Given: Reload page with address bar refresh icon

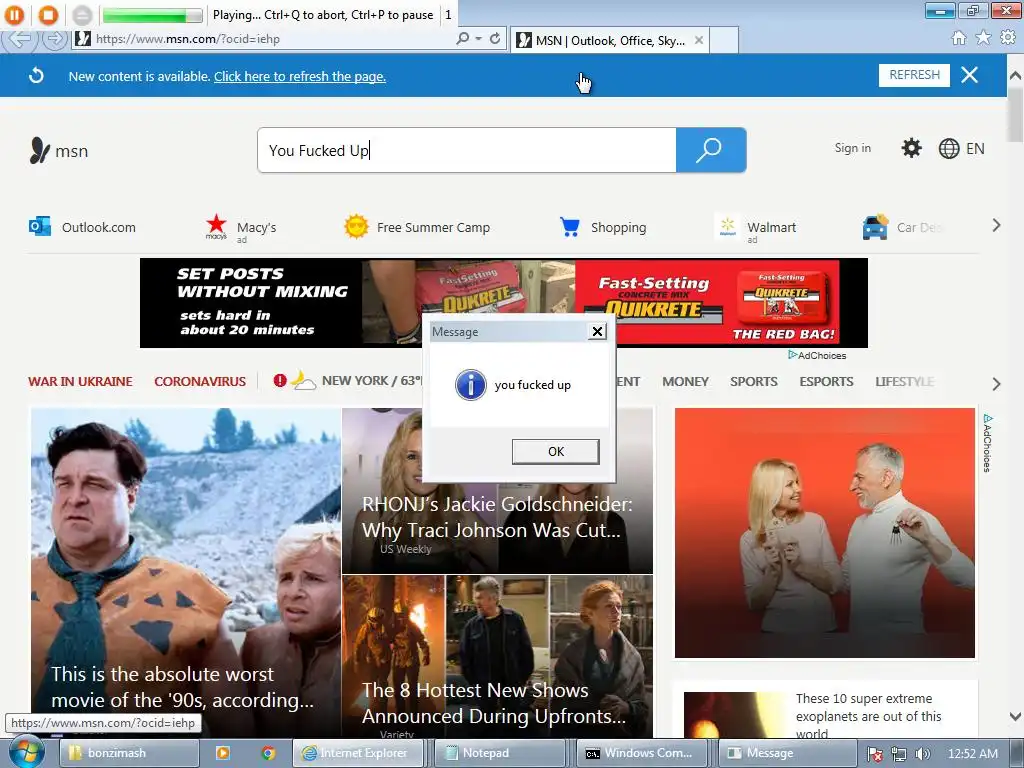Looking at the screenshot, I should click(495, 39).
